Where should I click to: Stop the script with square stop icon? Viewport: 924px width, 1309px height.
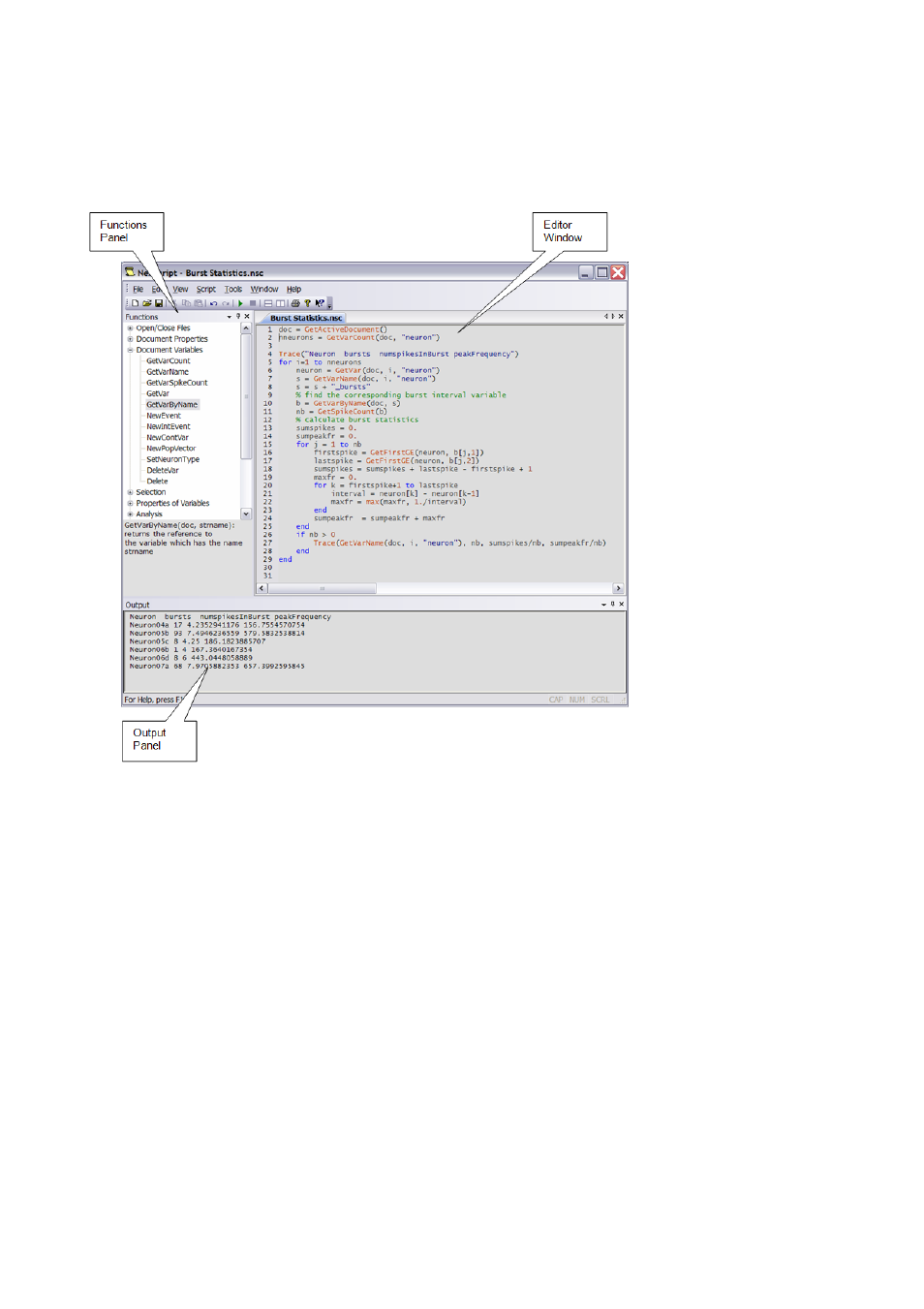pyautogui.click(x=253, y=303)
